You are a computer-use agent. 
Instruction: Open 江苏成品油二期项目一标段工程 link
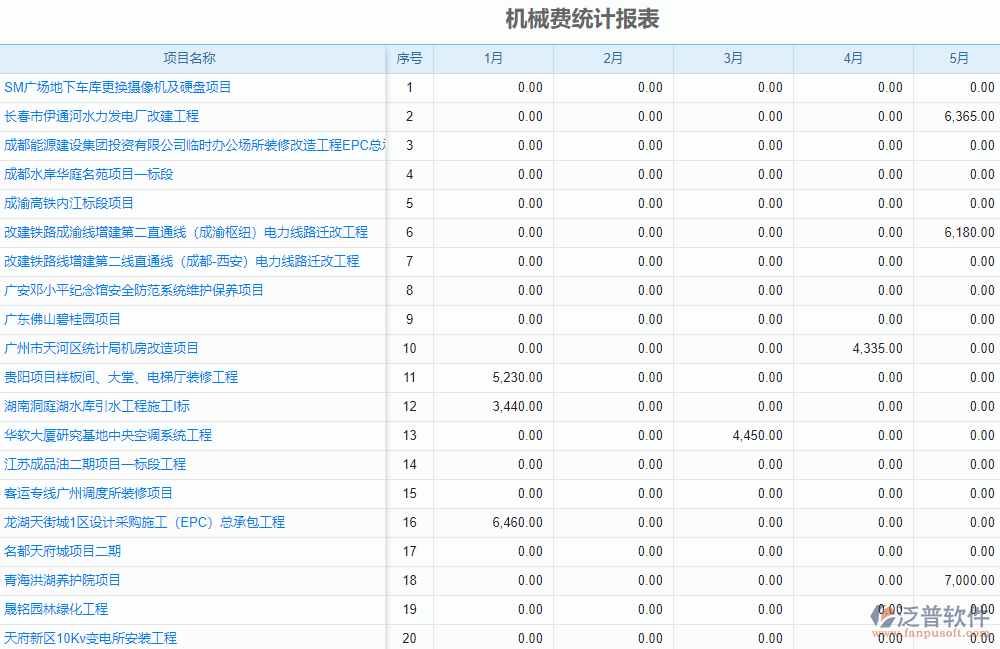pos(95,464)
